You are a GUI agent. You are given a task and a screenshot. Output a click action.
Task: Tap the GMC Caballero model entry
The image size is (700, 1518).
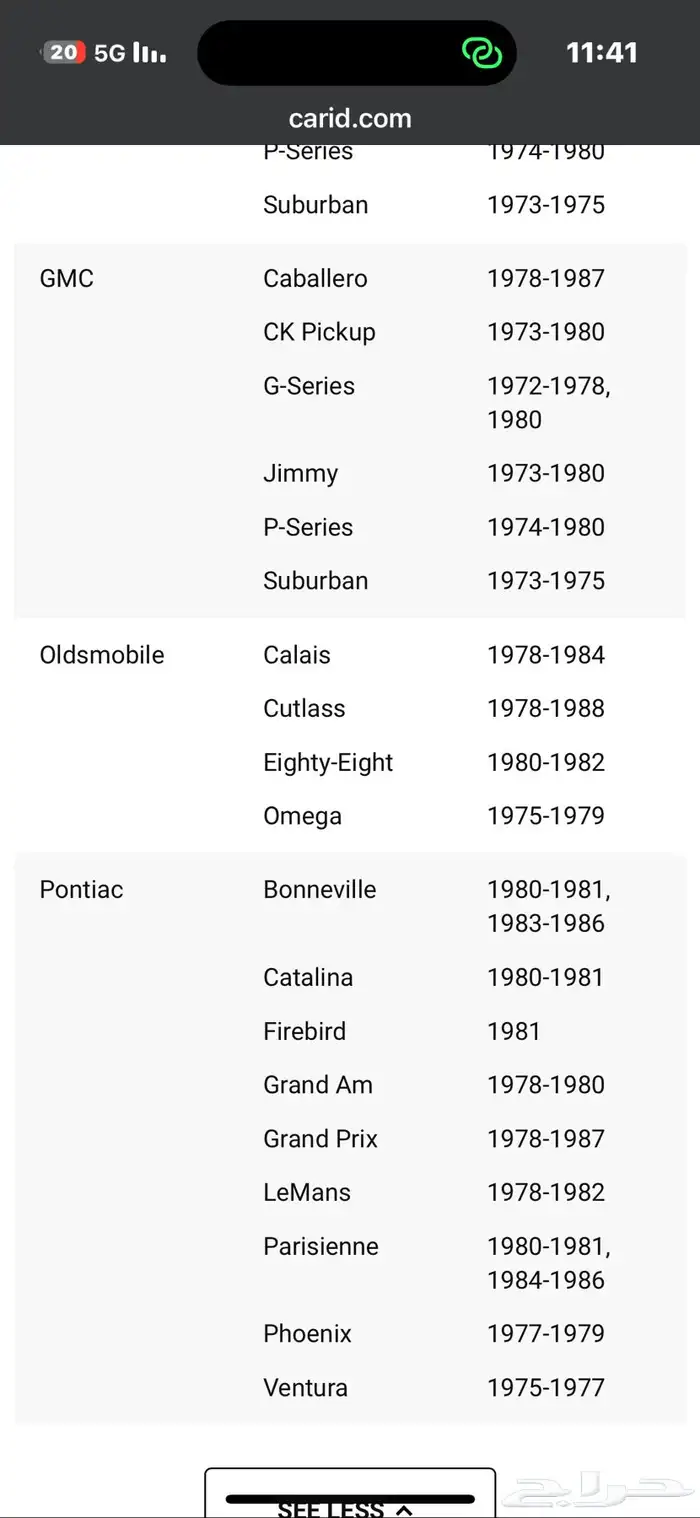coord(315,278)
